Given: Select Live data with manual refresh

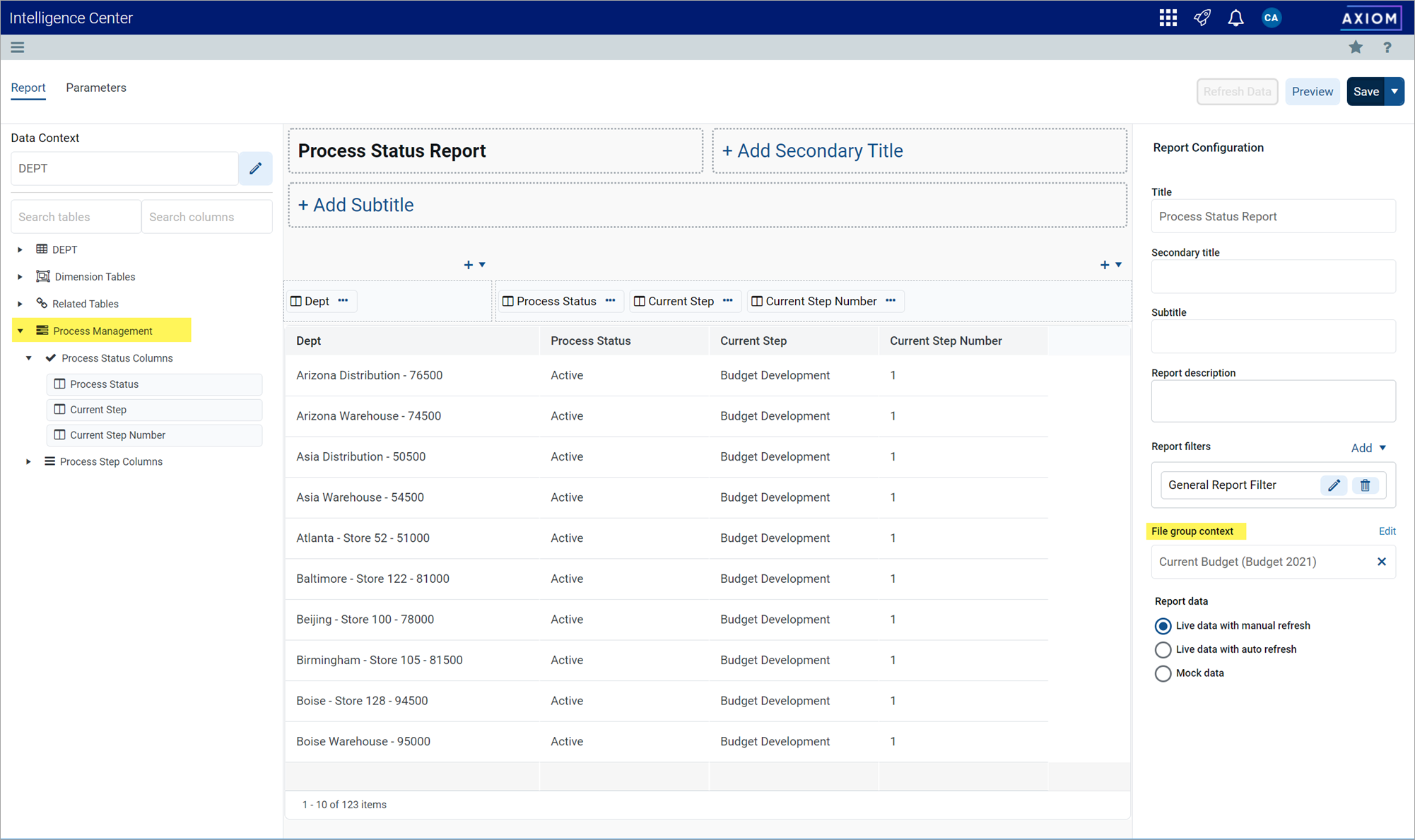Looking at the screenshot, I should pyautogui.click(x=1163, y=626).
